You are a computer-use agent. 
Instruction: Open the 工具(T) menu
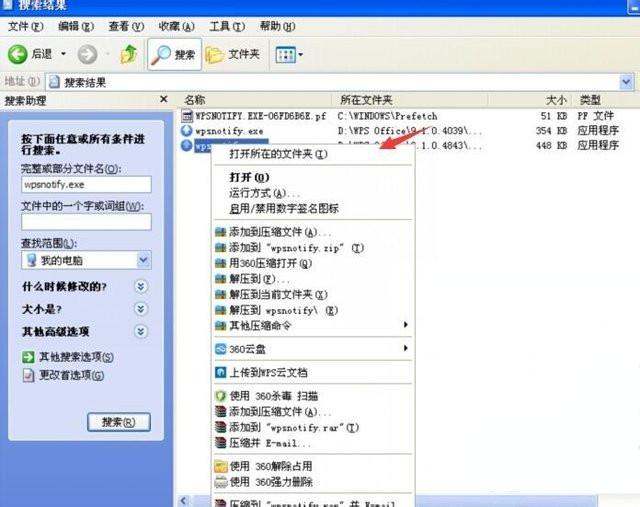tap(227, 27)
